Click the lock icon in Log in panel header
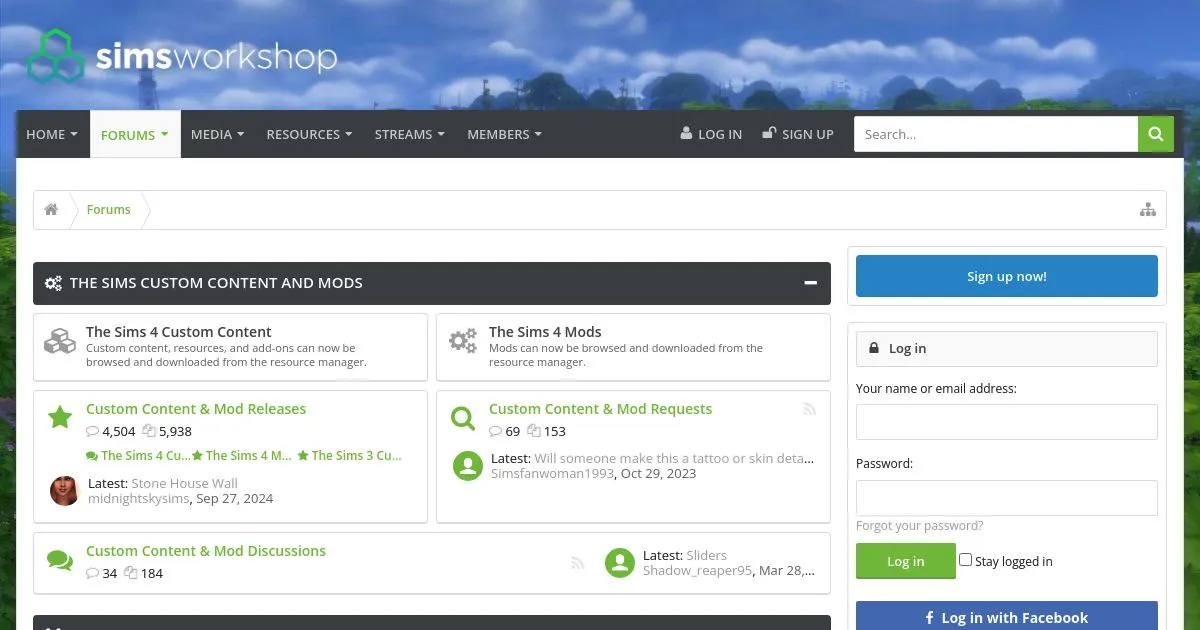Viewport: 1200px width, 630px height. click(874, 348)
